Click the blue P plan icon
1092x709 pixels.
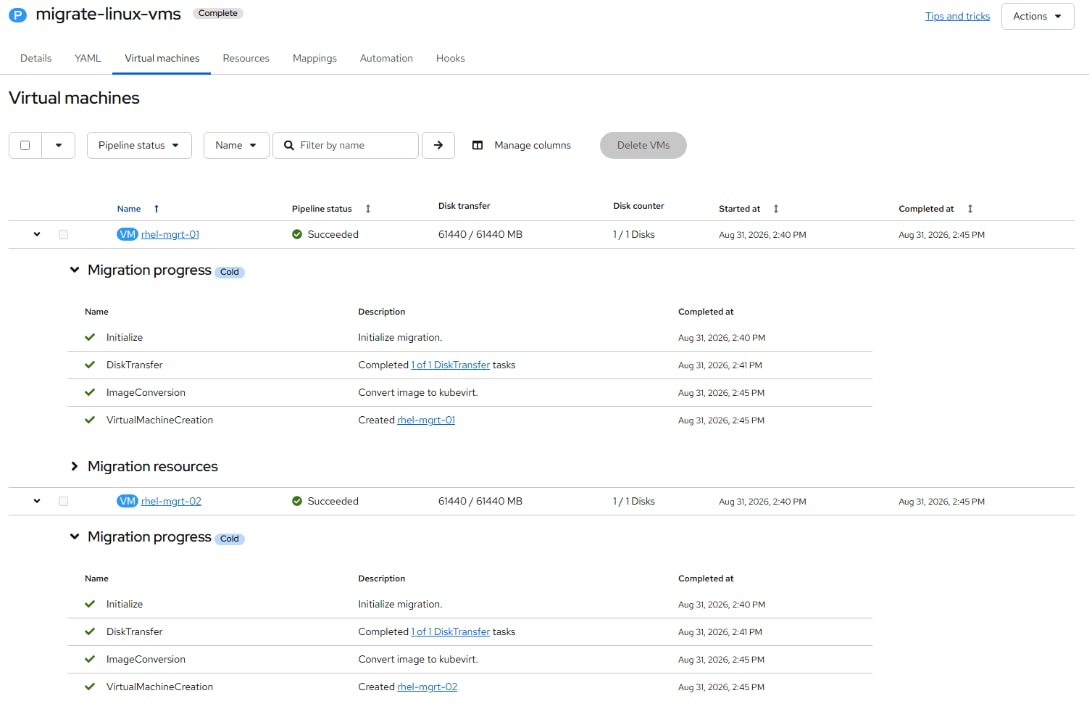[17, 15]
